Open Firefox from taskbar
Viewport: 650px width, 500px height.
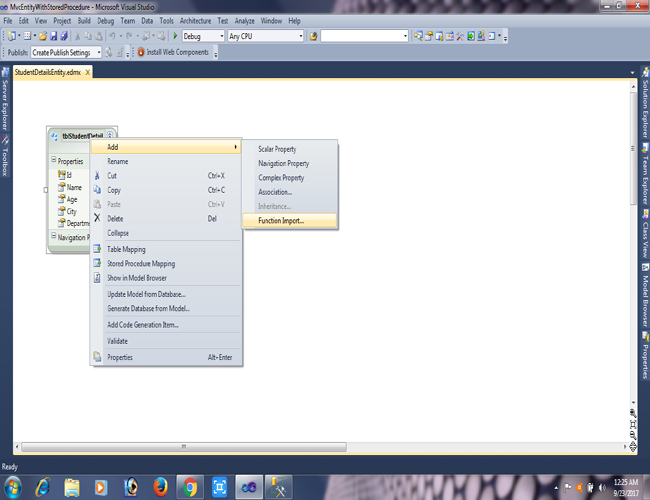[160, 487]
